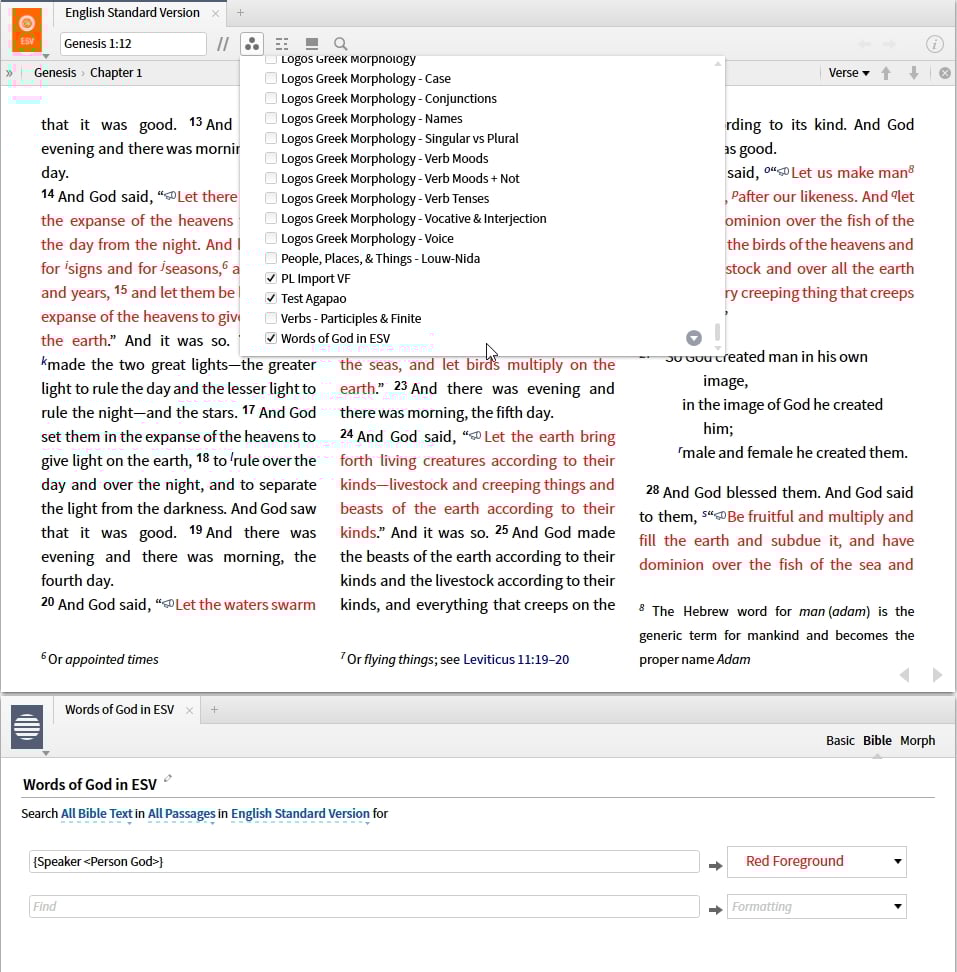Switch to Words of God in ESV tab
Viewport: 957px width, 972px height.
(x=119, y=710)
